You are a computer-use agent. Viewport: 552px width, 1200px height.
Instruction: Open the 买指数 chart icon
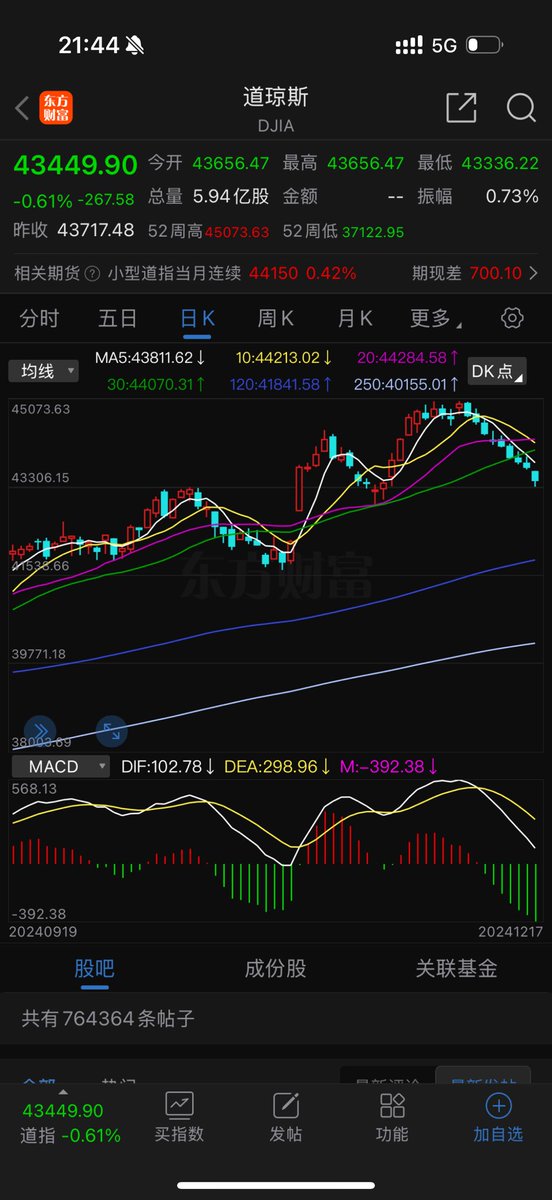[179, 1105]
